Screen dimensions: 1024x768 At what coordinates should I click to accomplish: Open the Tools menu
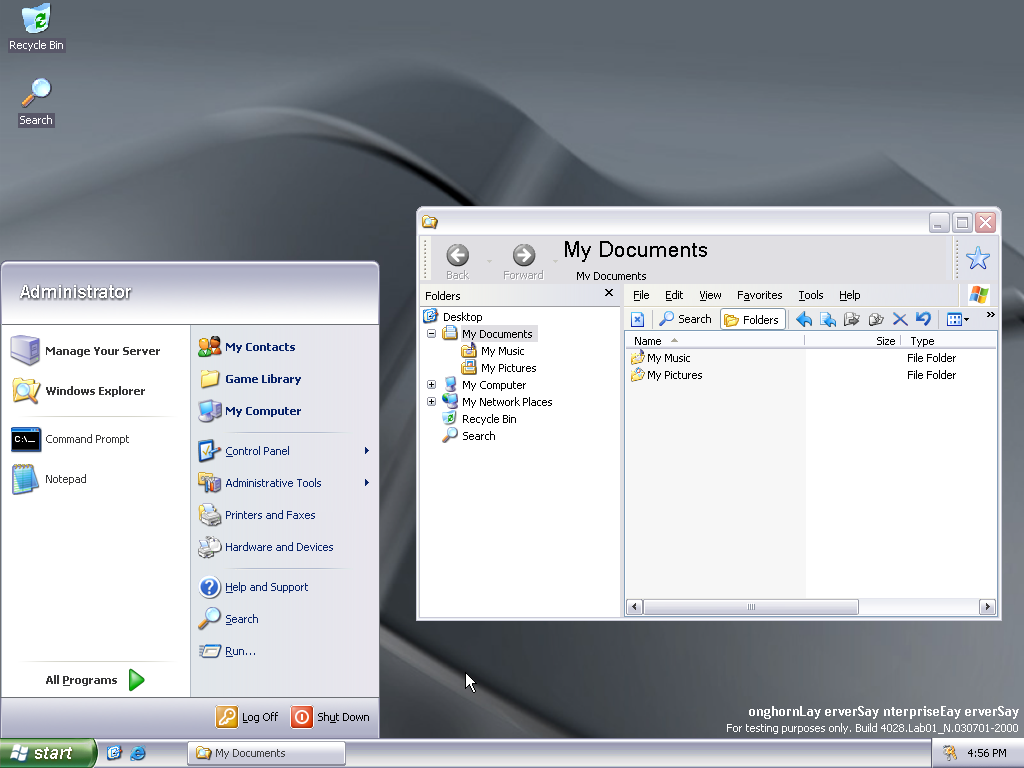point(810,295)
